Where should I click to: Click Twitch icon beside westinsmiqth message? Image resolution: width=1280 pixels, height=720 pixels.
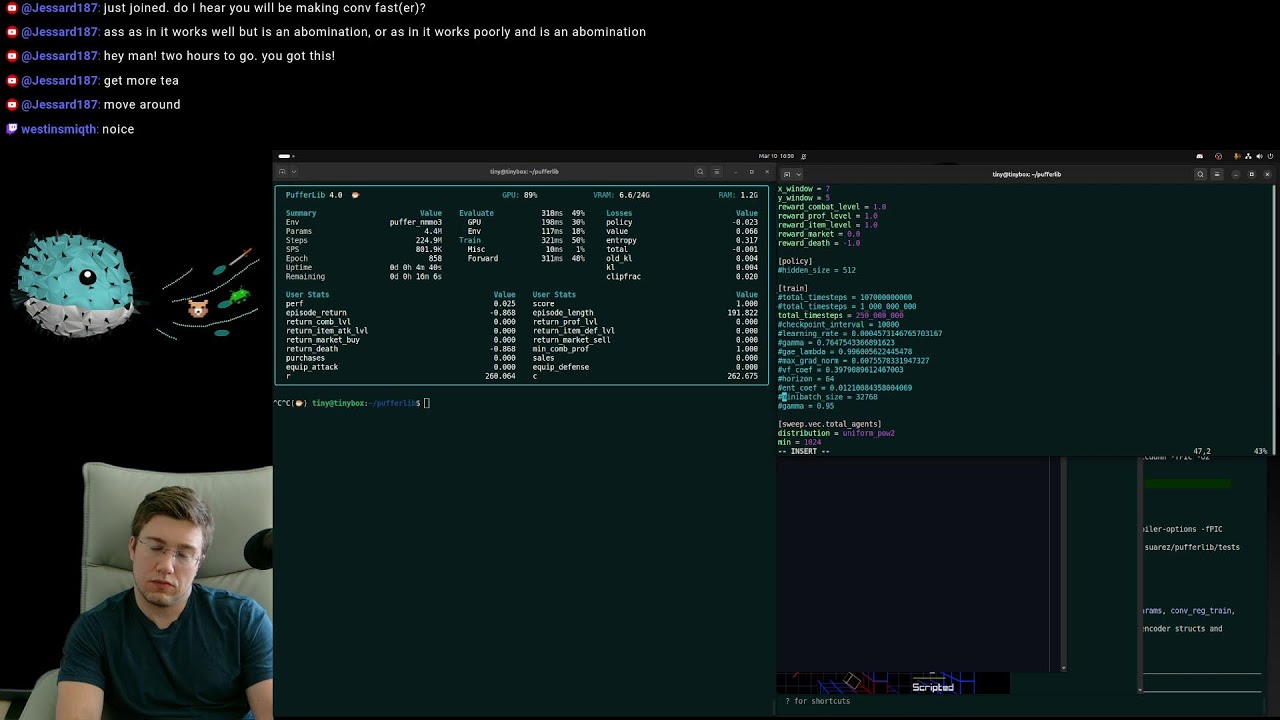[12, 129]
